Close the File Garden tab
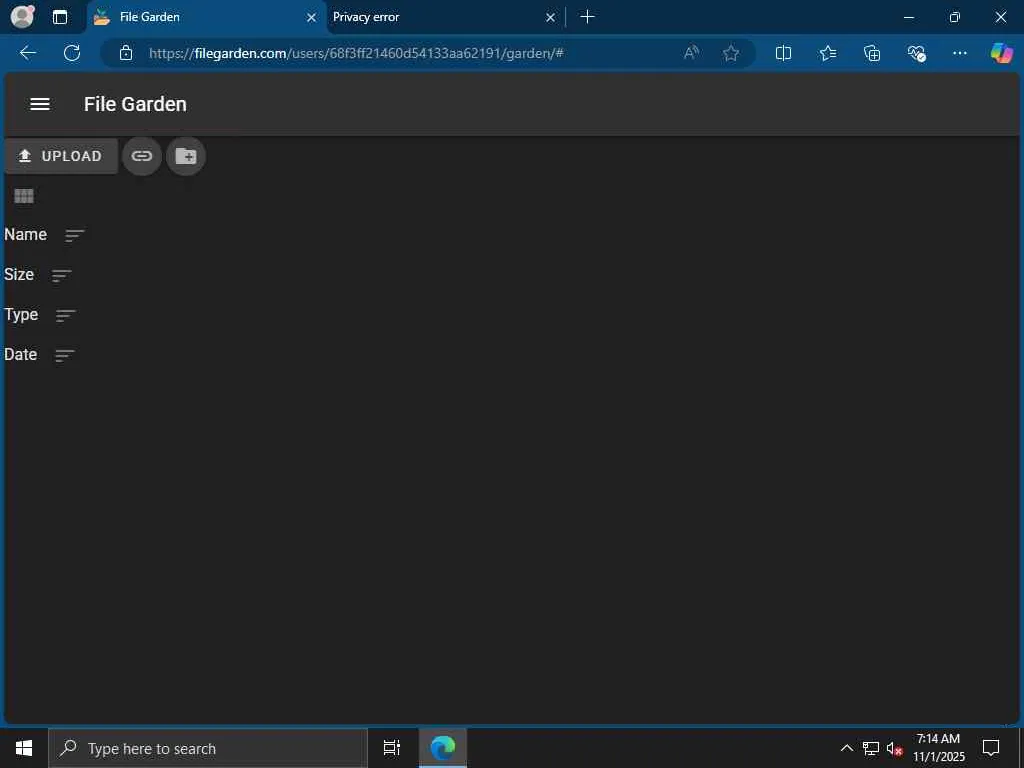 [312, 18]
